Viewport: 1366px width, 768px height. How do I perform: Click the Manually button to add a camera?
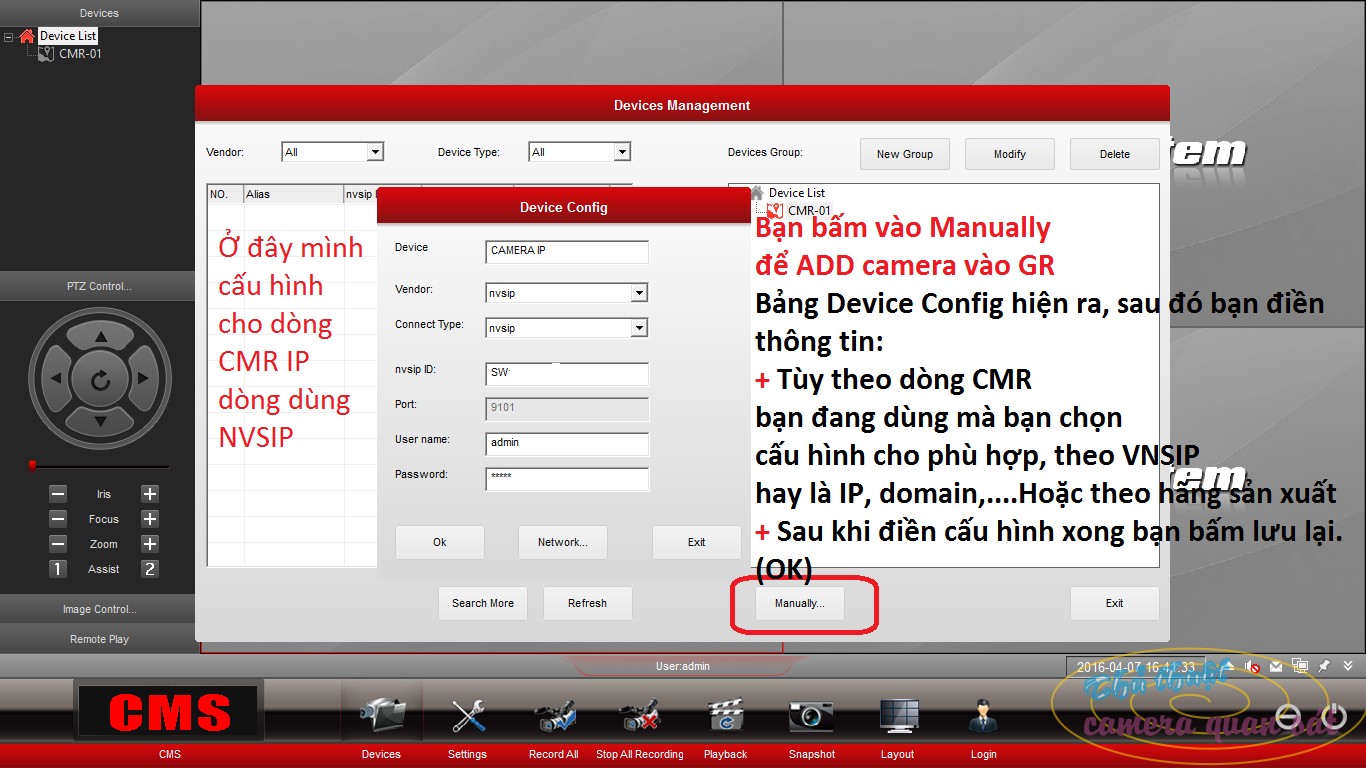(x=800, y=603)
